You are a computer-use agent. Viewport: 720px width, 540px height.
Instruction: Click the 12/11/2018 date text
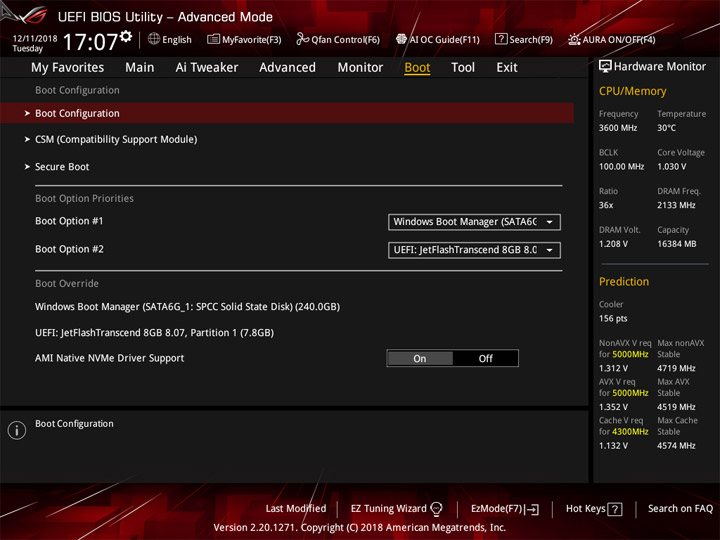(35, 39)
